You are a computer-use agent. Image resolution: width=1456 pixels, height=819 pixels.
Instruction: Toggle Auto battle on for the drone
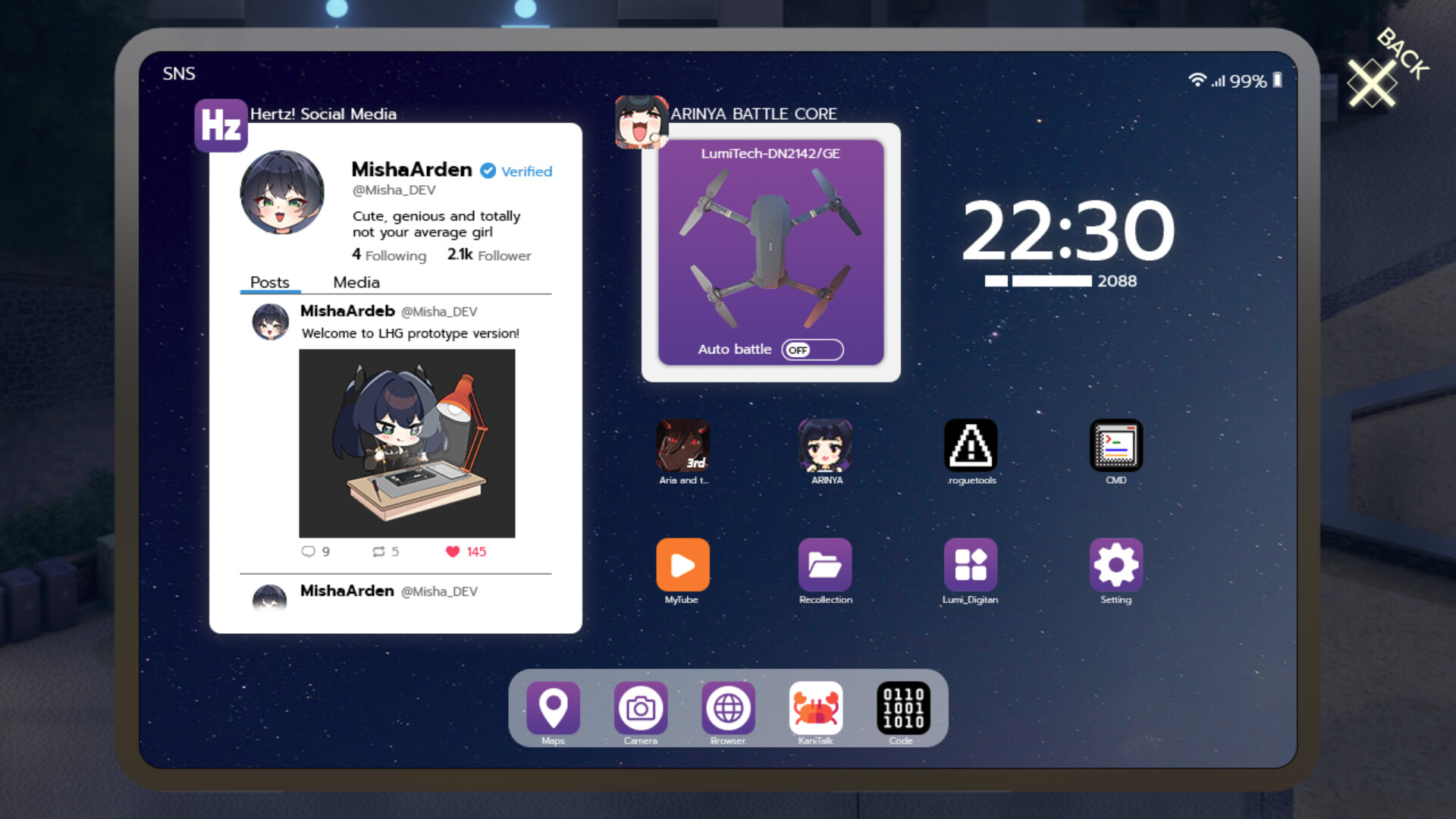click(811, 350)
